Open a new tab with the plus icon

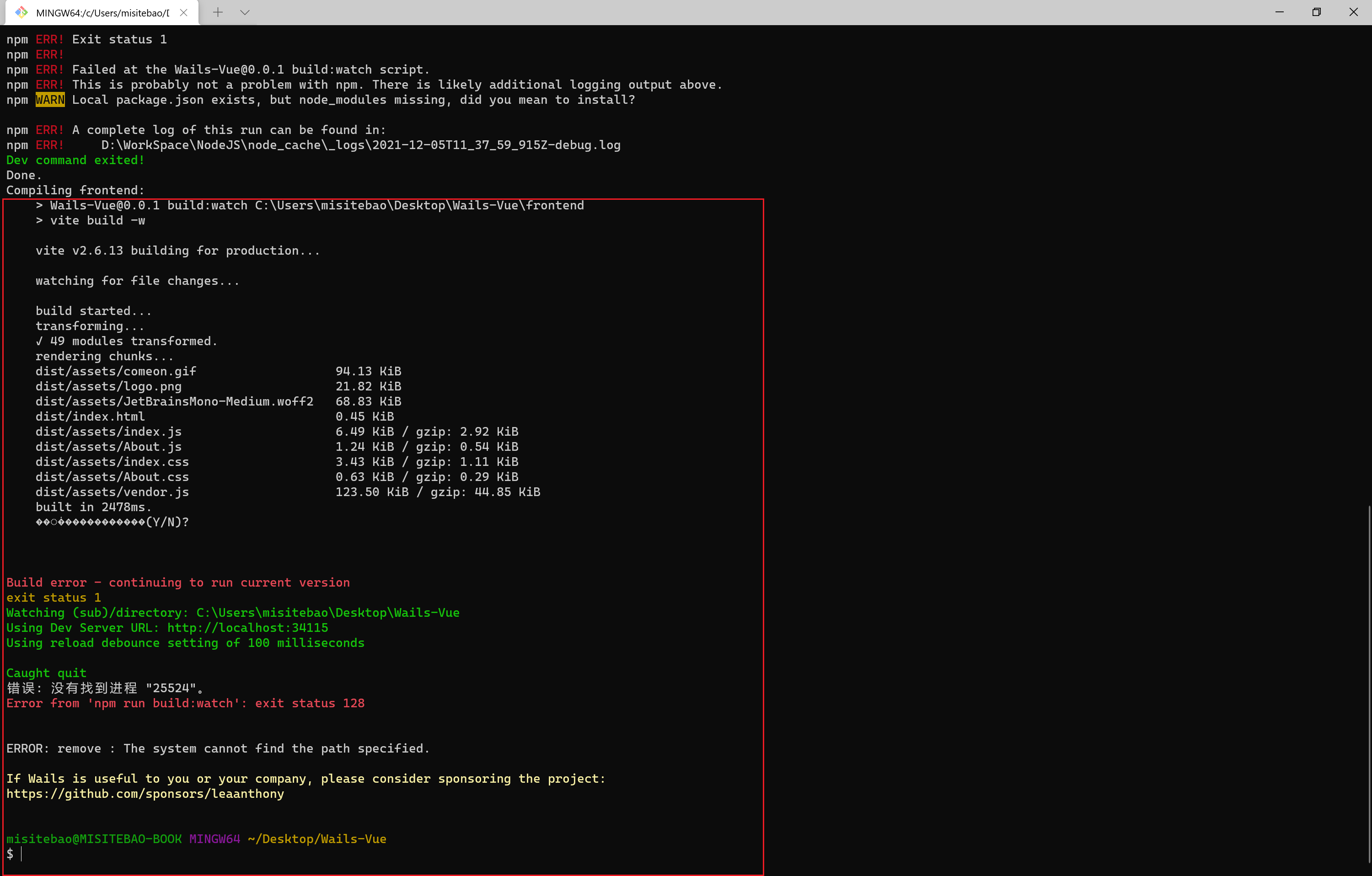pyautogui.click(x=218, y=12)
